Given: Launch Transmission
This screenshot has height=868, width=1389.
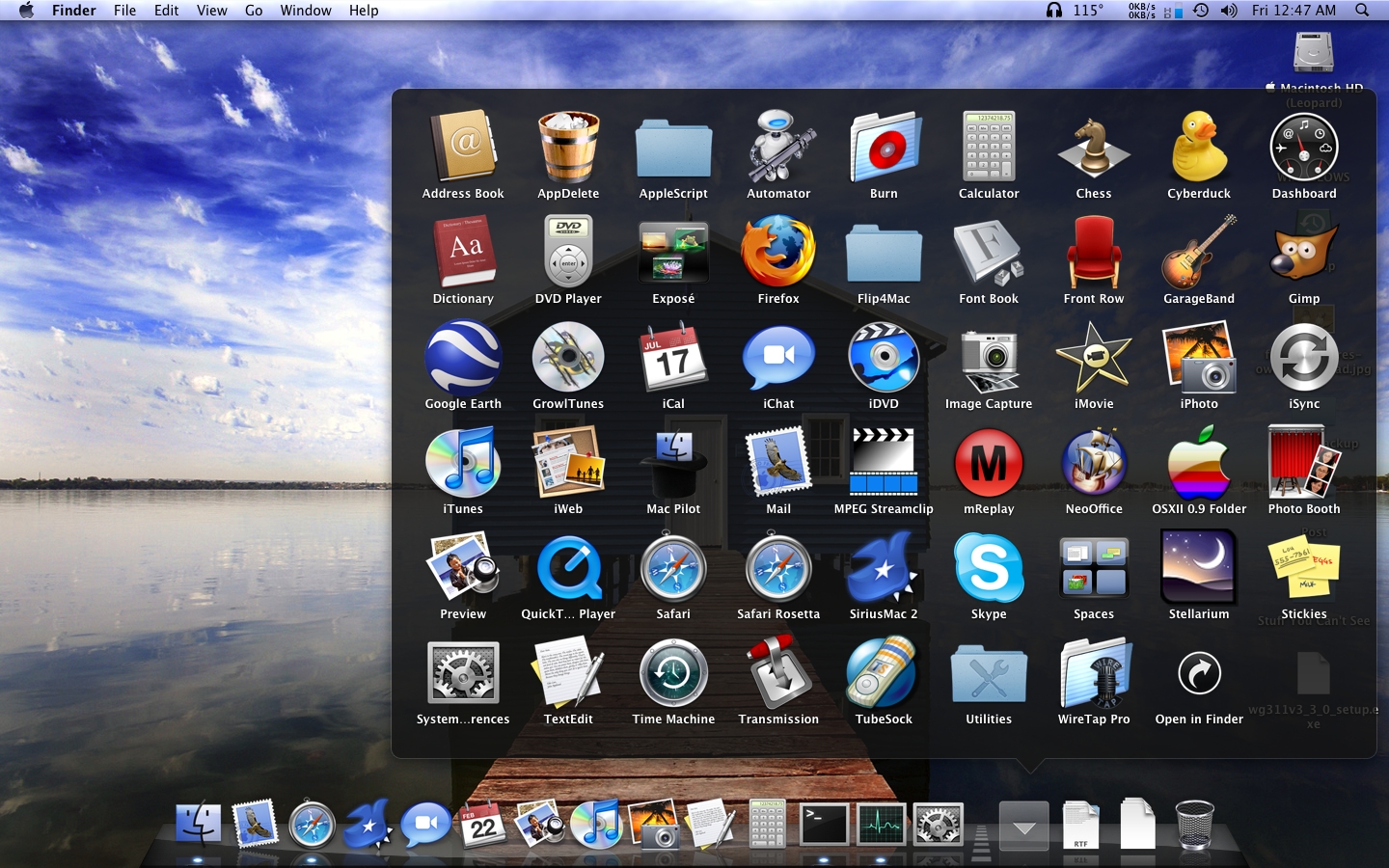Looking at the screenshot, I should point(778,673).
